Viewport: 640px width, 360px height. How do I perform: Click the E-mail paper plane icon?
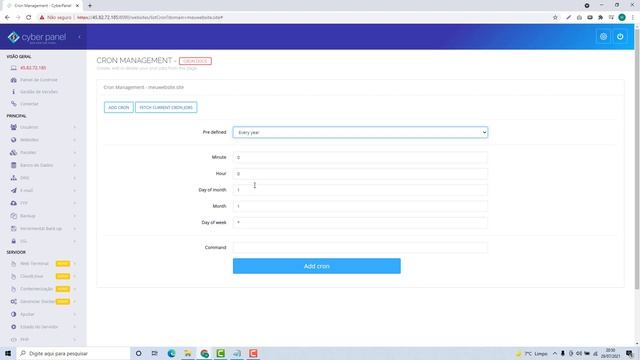pos(13,191)
